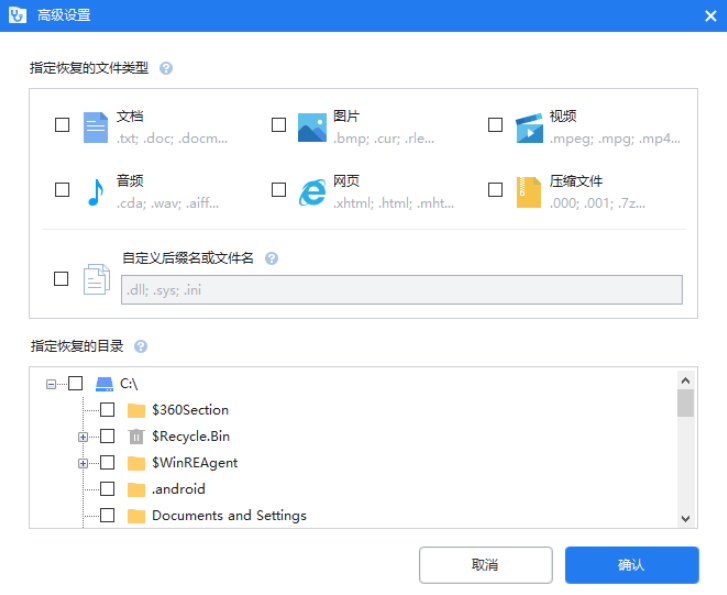The image size is (727, 595).
Task: Expand the $WinREAgent tree node
Action: coord(83,463)
